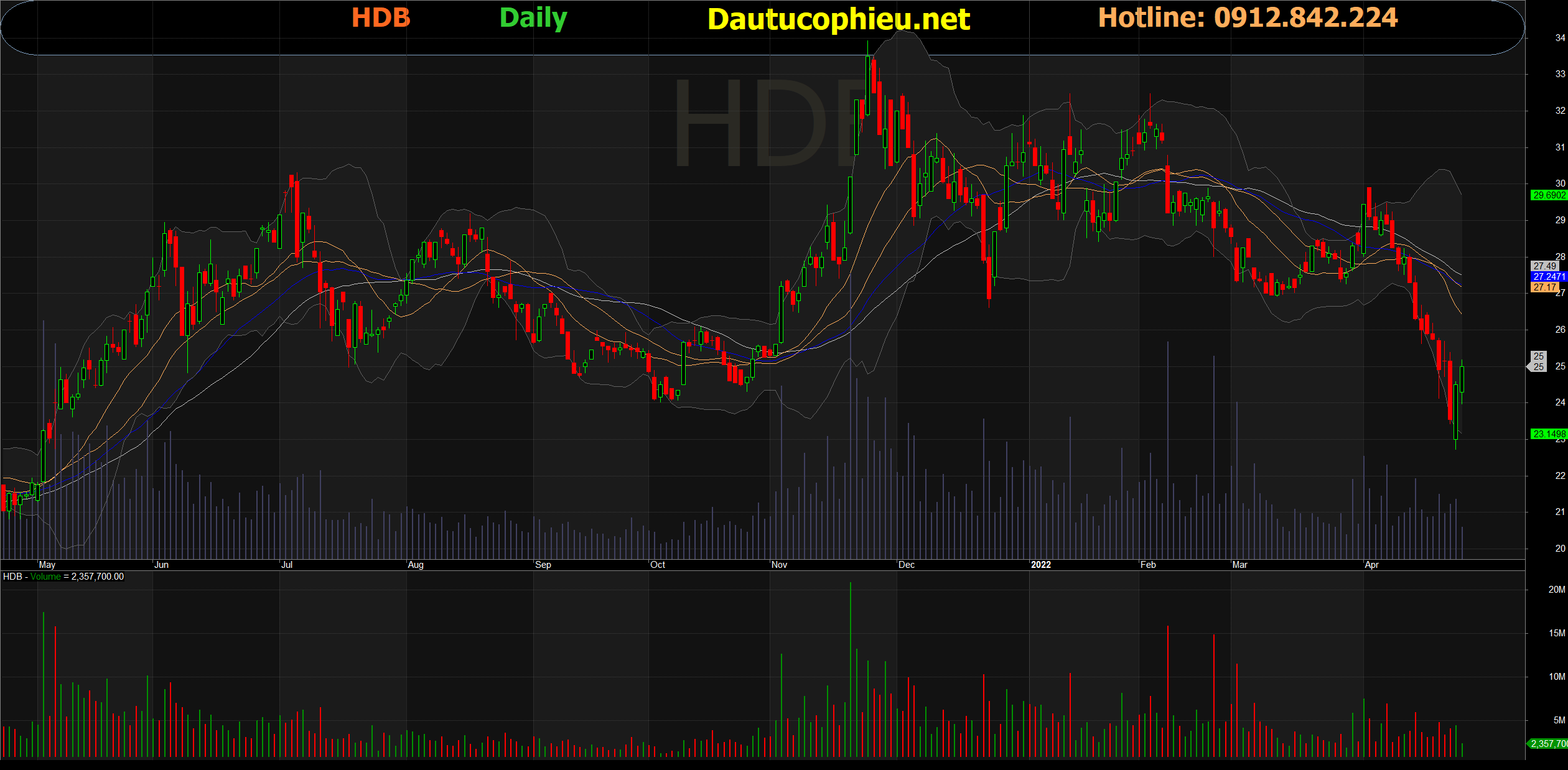The height and width of the screenshot is (770, 1568).
Task: Click the last price 25 marker
Action: (x=1539, y=361)
